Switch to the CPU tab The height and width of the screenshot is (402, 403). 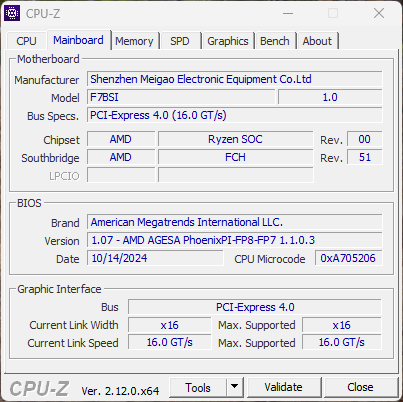pyautogui.click(x=26, y=41)
